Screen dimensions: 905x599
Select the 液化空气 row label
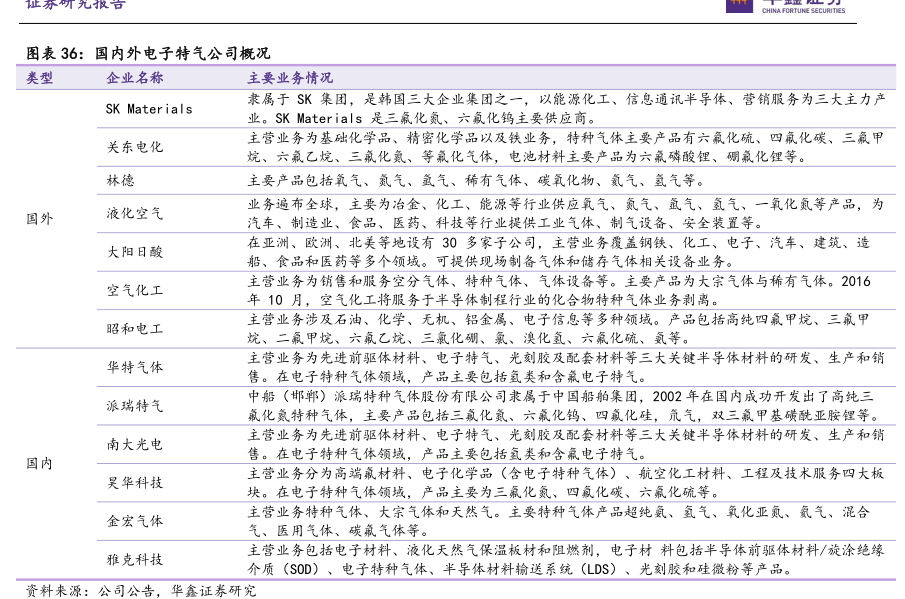click(x=135, y=214)
